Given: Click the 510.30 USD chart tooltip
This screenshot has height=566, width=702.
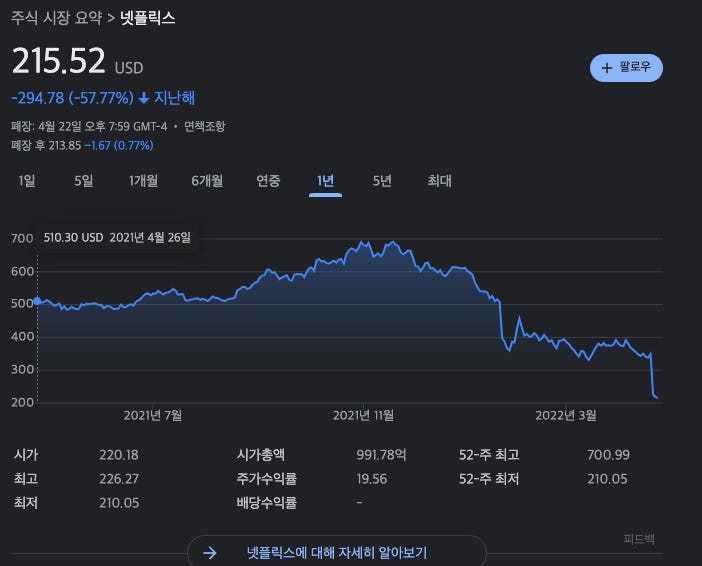Looking at the screenshot, I should (117, 237).
